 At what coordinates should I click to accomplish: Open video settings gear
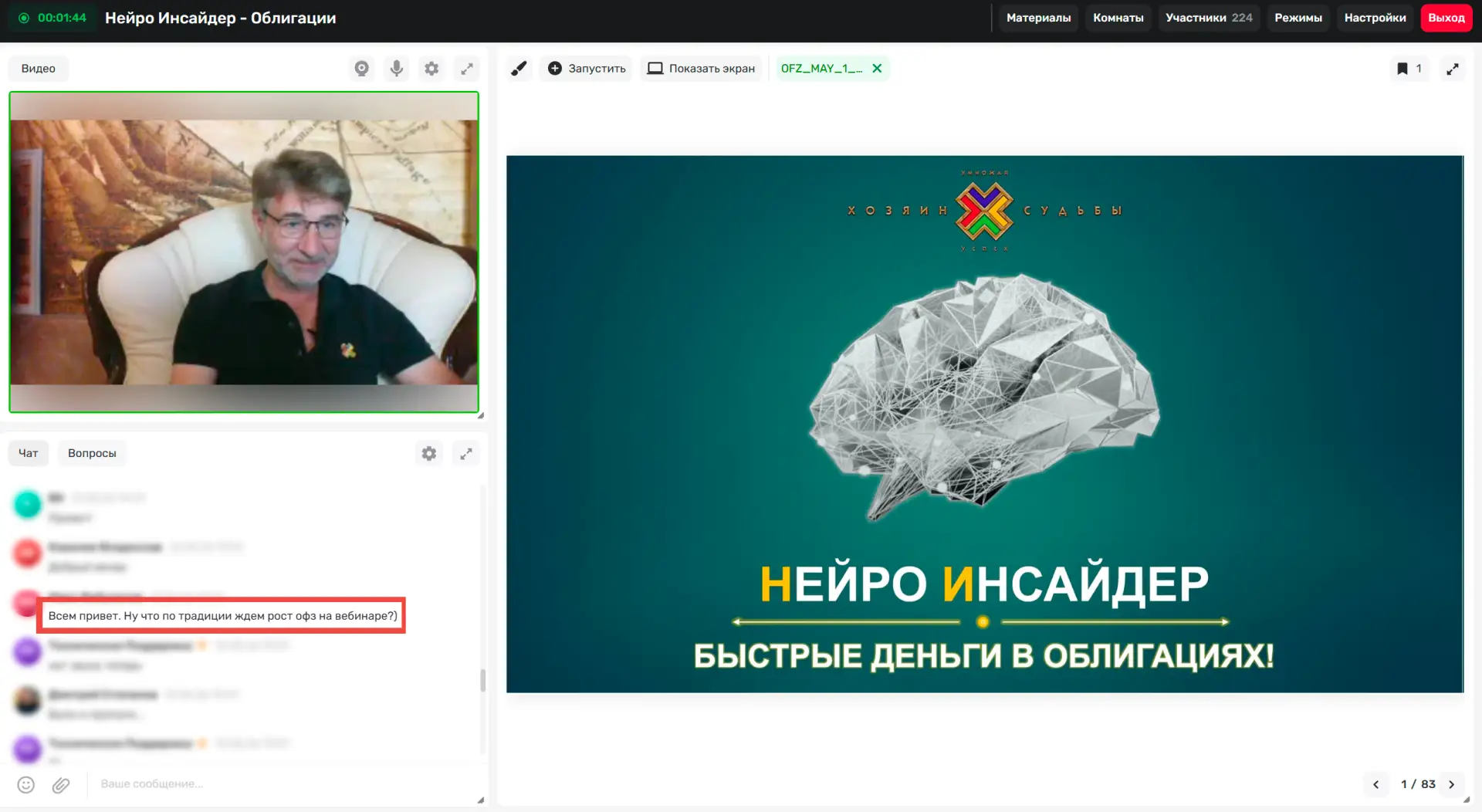pyautogui.click(x=431, y=69)
